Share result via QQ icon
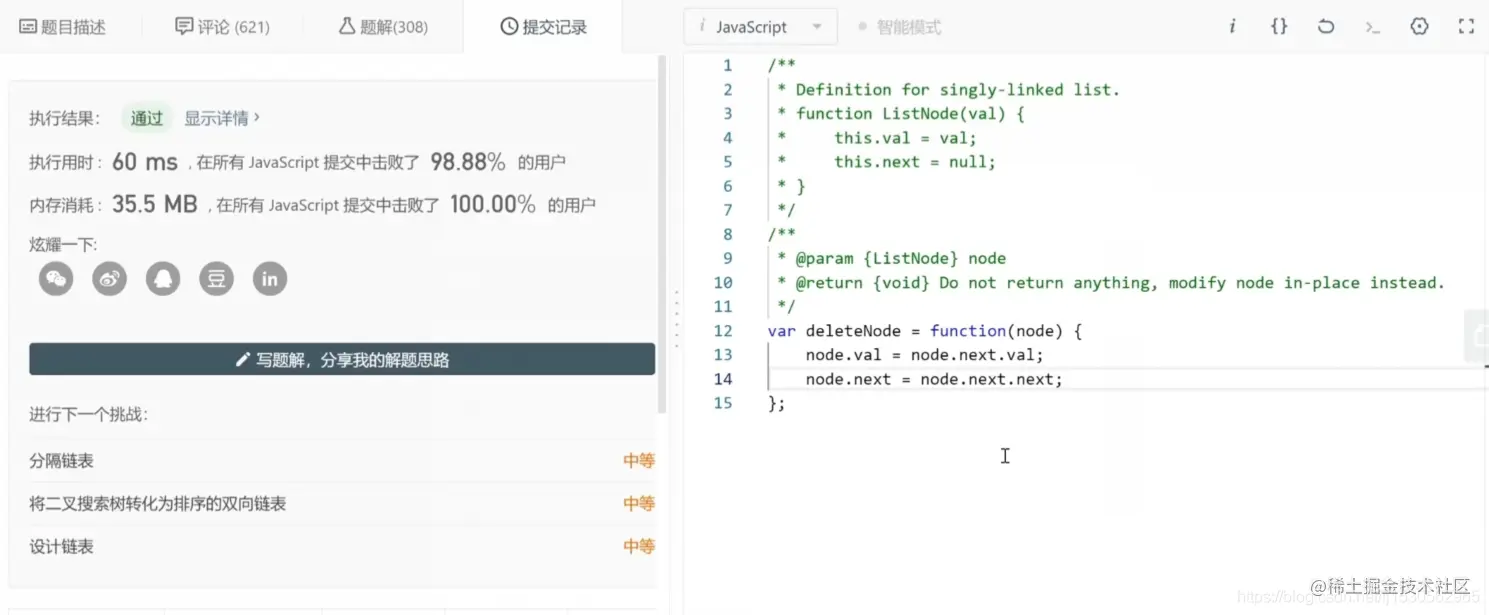This screenshot has height=615, width=1489. tap(163, 279)
